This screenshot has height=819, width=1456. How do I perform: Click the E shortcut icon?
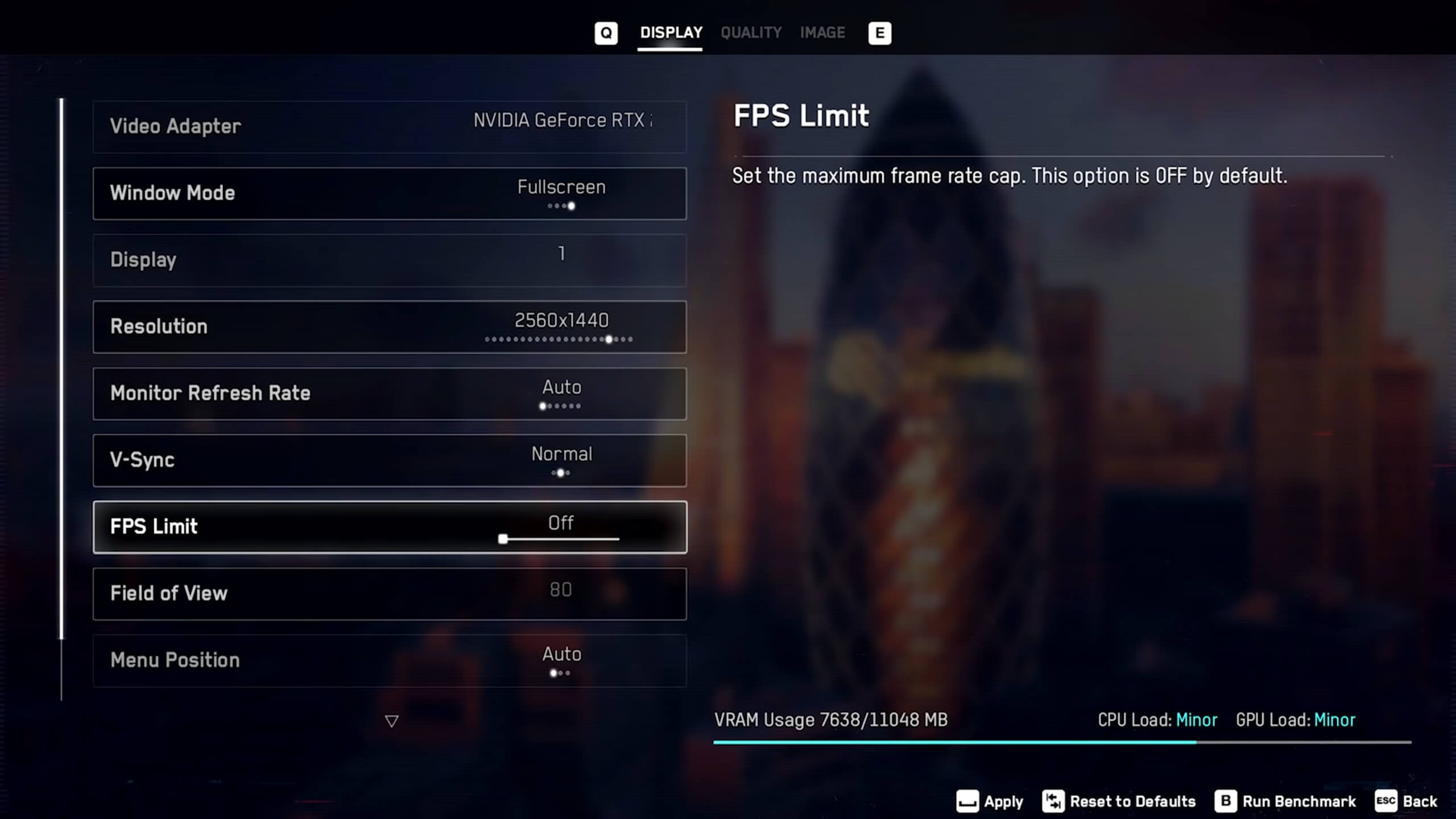pyautogui.click(x=878, y=33)
